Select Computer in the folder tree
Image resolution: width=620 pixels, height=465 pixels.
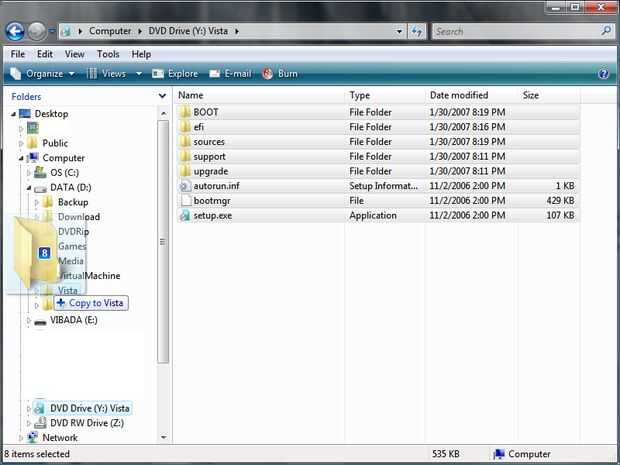tap(63, 158)
